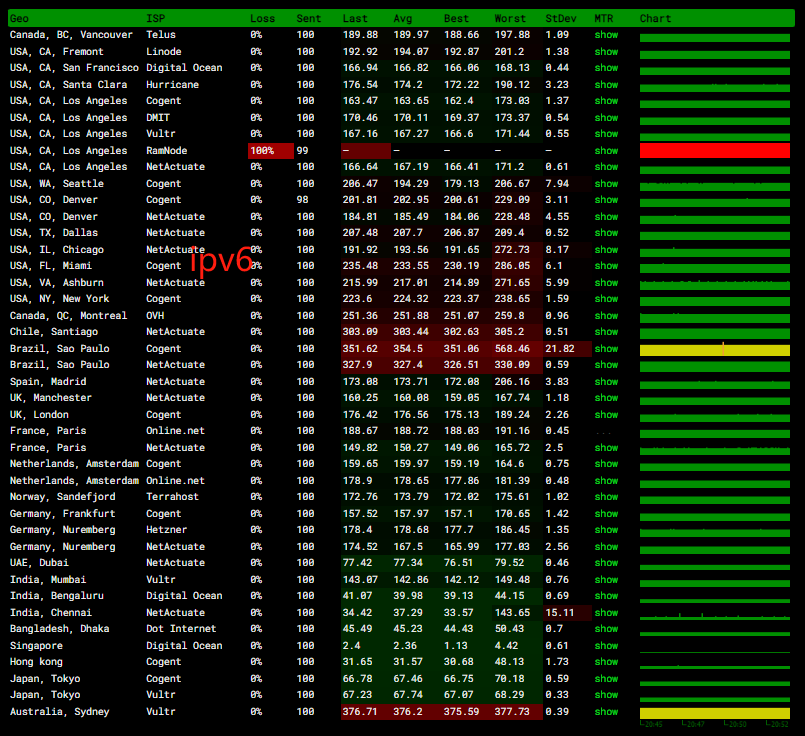
Task: Click the chart for India Chennai row
Action: (715, 615)
